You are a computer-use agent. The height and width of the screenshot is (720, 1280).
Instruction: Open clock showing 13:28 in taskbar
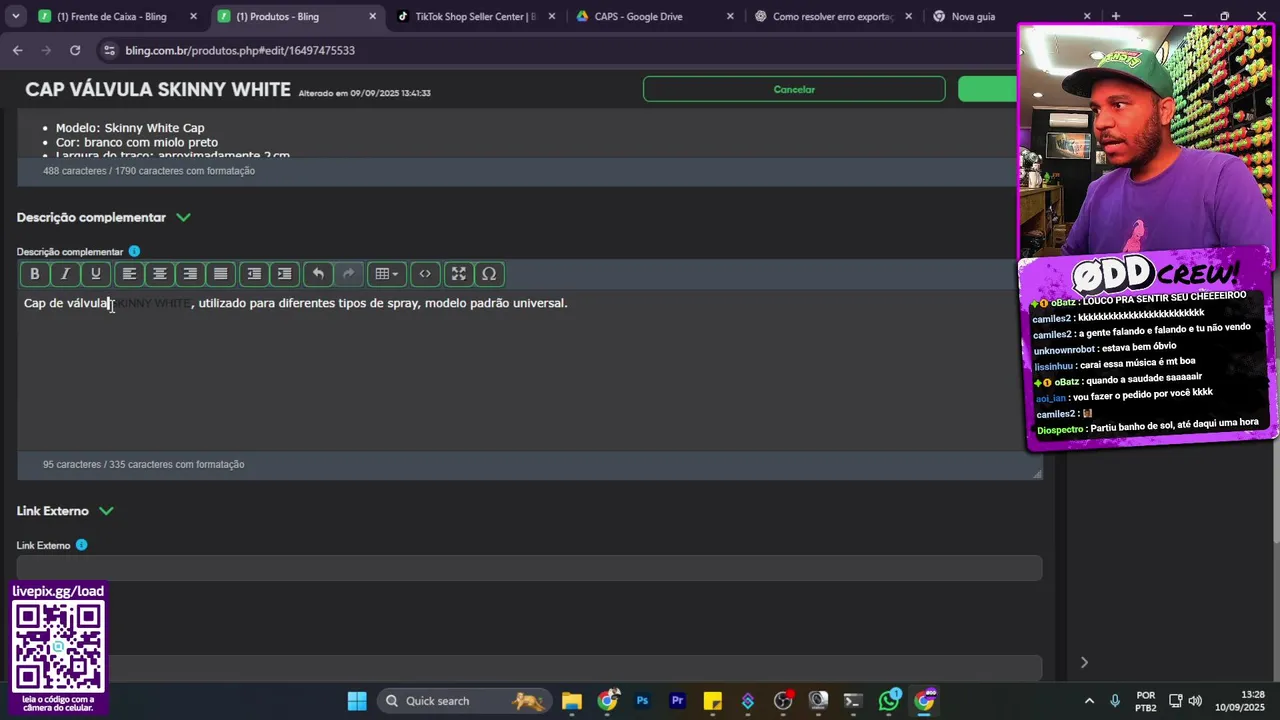(1240, 701)
